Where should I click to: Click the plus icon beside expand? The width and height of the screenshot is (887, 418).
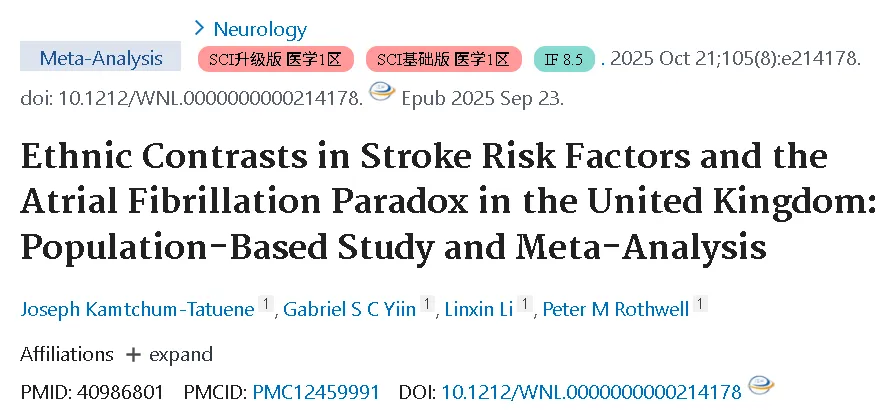[133, 355]
